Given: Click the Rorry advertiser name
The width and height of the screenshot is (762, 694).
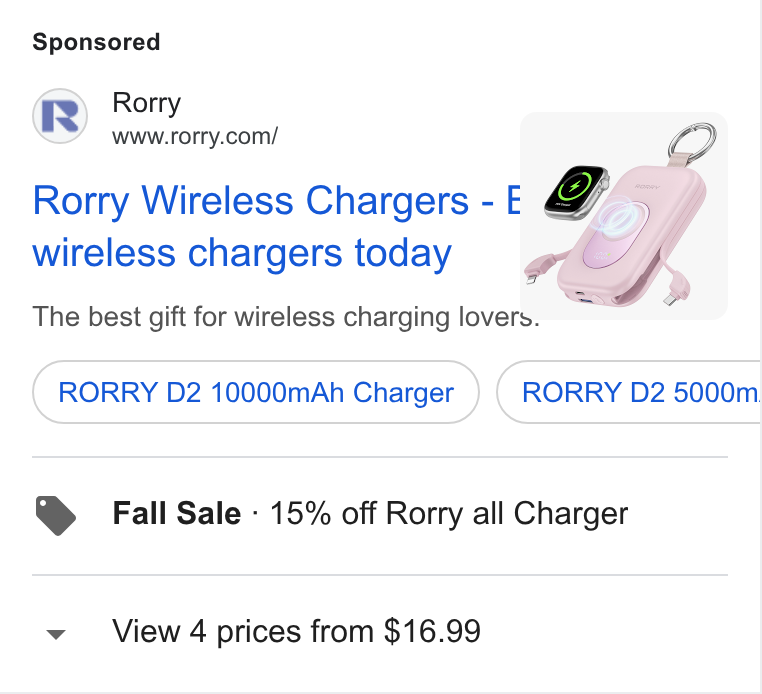Looking at the screenshot, I should [146, 103].
